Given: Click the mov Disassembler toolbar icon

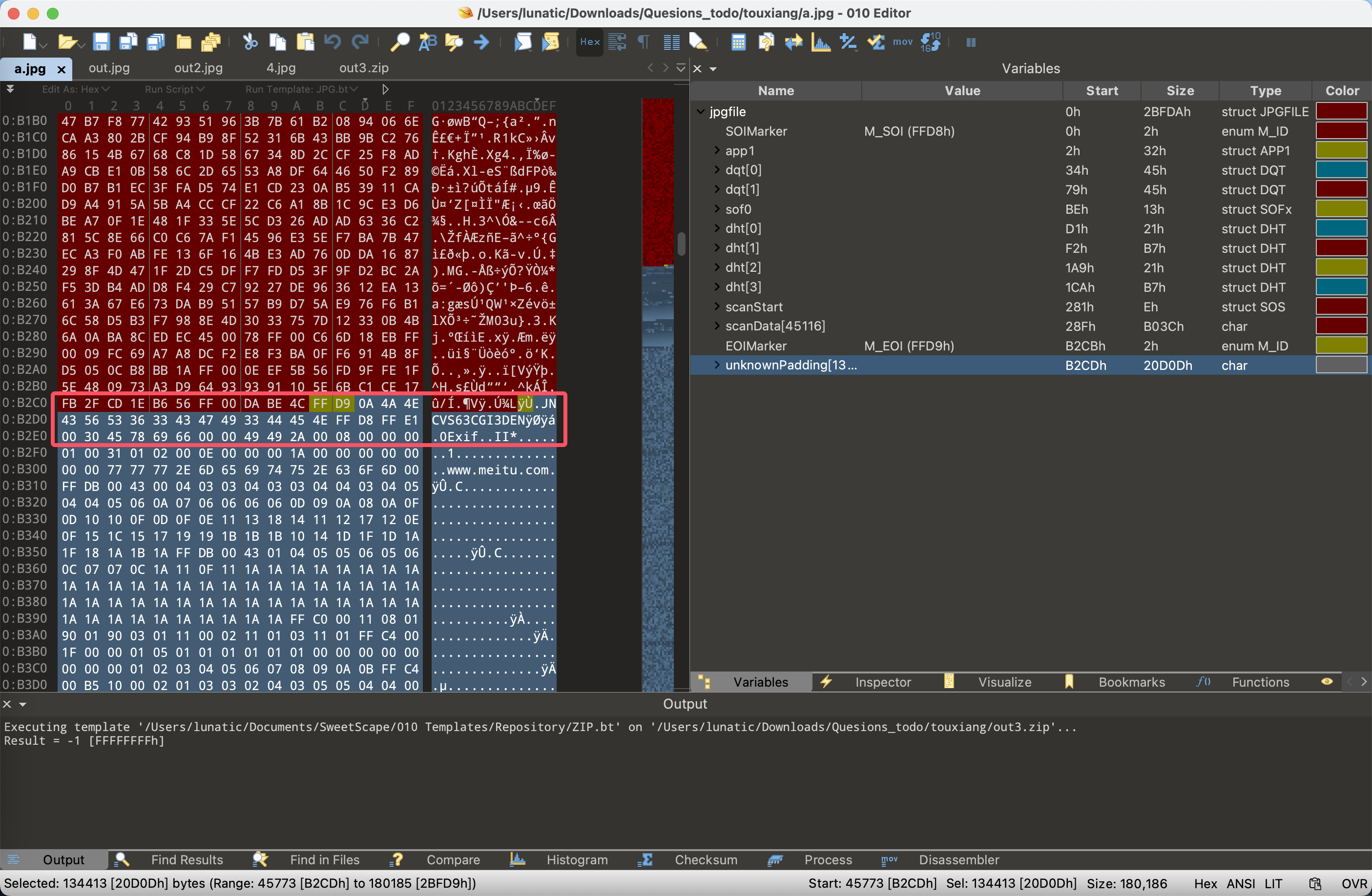Looking at the screenshot, I should 903,42.
